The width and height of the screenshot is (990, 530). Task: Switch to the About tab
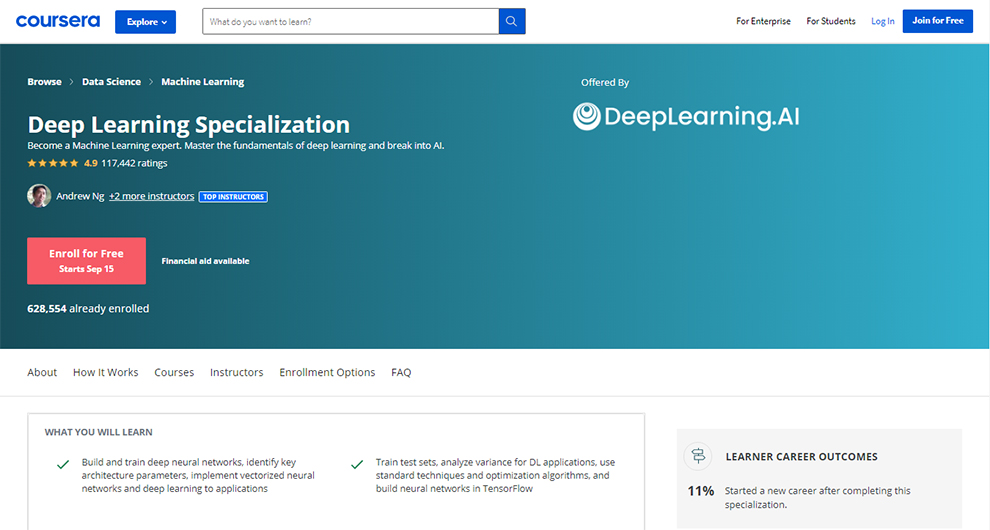tap(42, 372)
